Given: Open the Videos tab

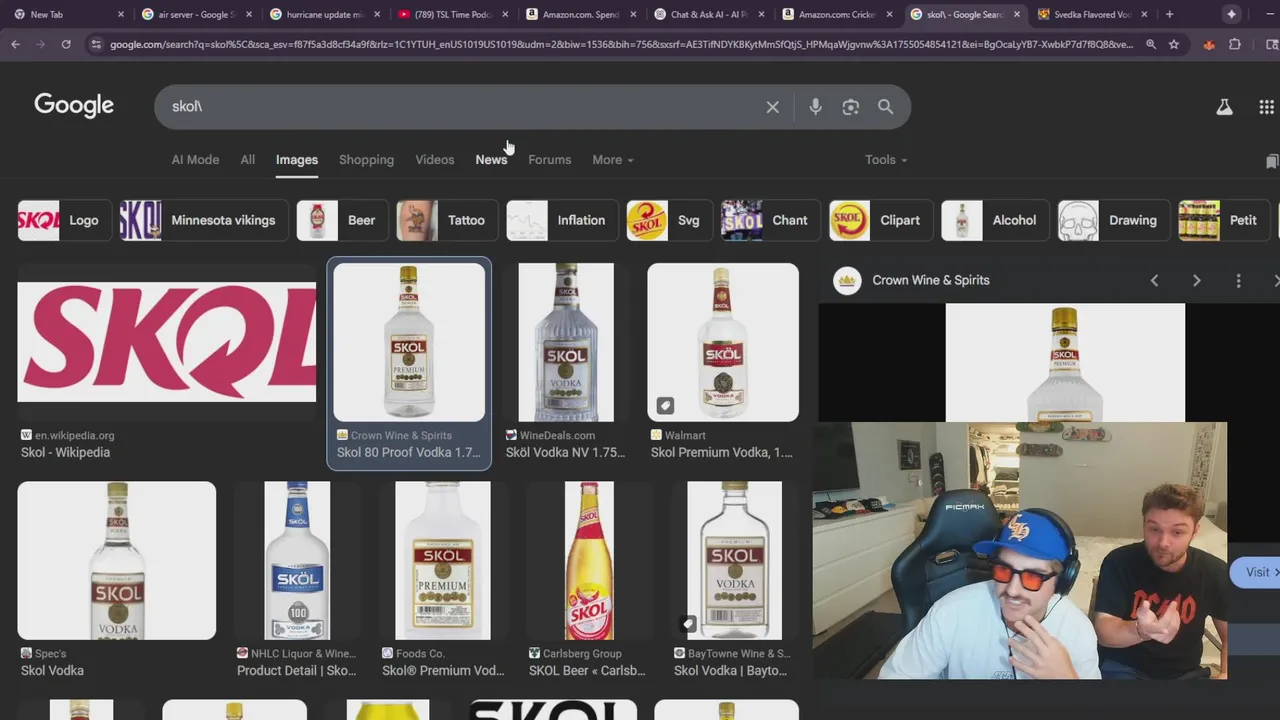Looking at the screenshot, I should coord(434,160).
